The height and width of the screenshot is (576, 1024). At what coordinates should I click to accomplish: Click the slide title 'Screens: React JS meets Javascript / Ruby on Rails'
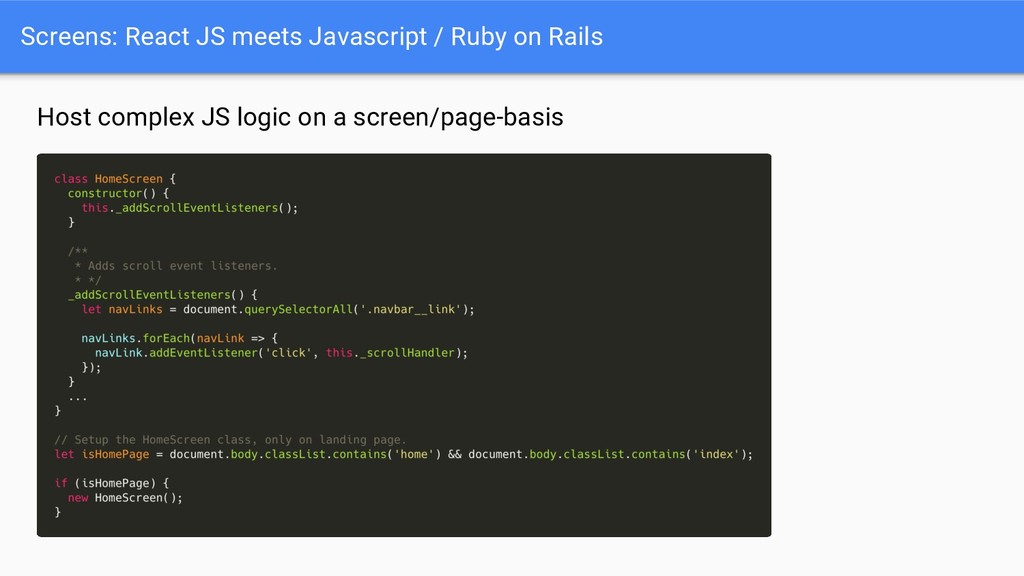(312, 37)
